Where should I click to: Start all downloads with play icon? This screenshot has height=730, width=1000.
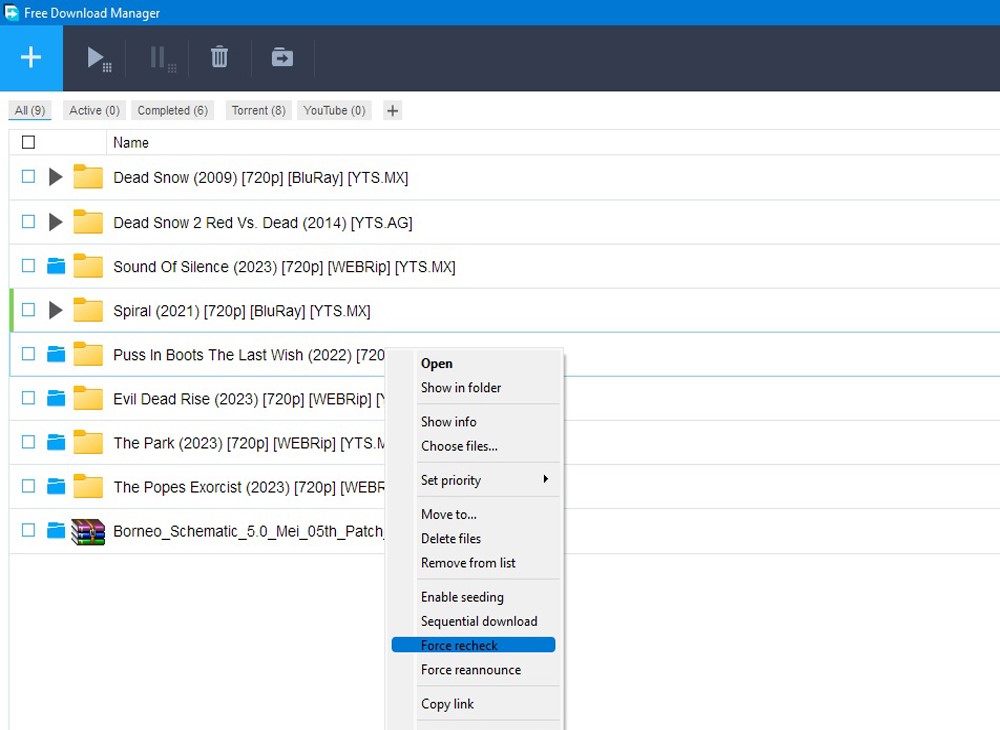98,59
